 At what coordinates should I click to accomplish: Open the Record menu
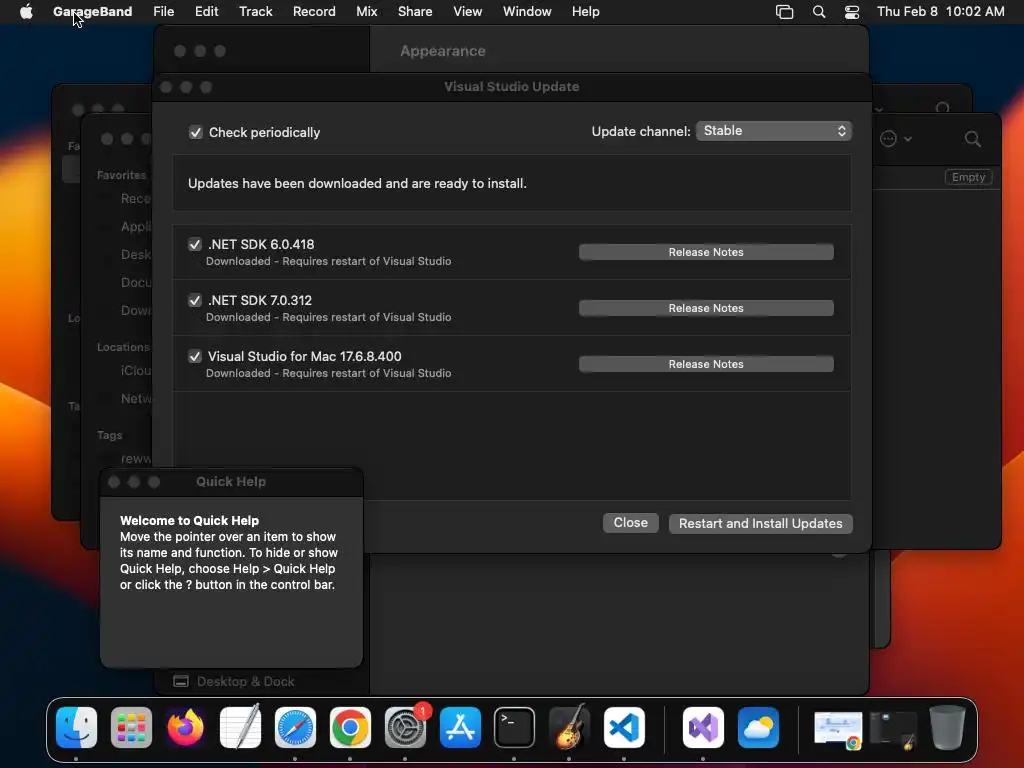pos(314,11)
